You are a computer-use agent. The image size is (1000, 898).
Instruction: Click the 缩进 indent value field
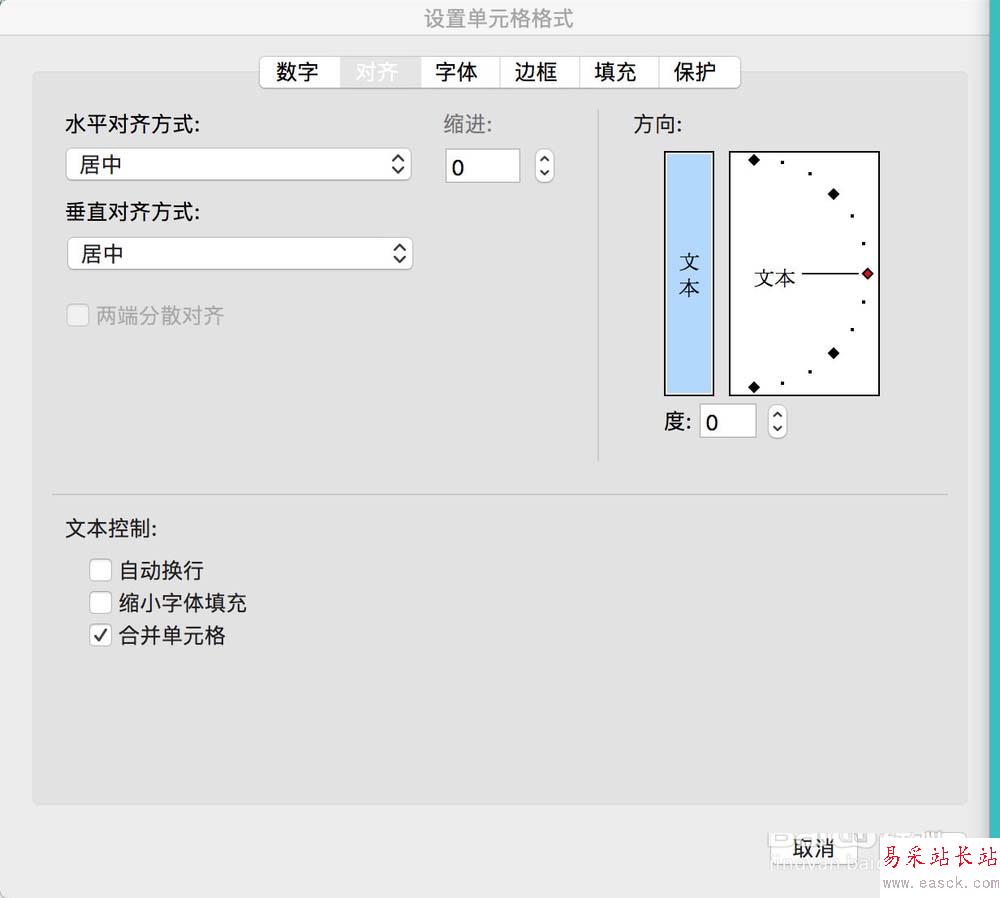[482, 166]
